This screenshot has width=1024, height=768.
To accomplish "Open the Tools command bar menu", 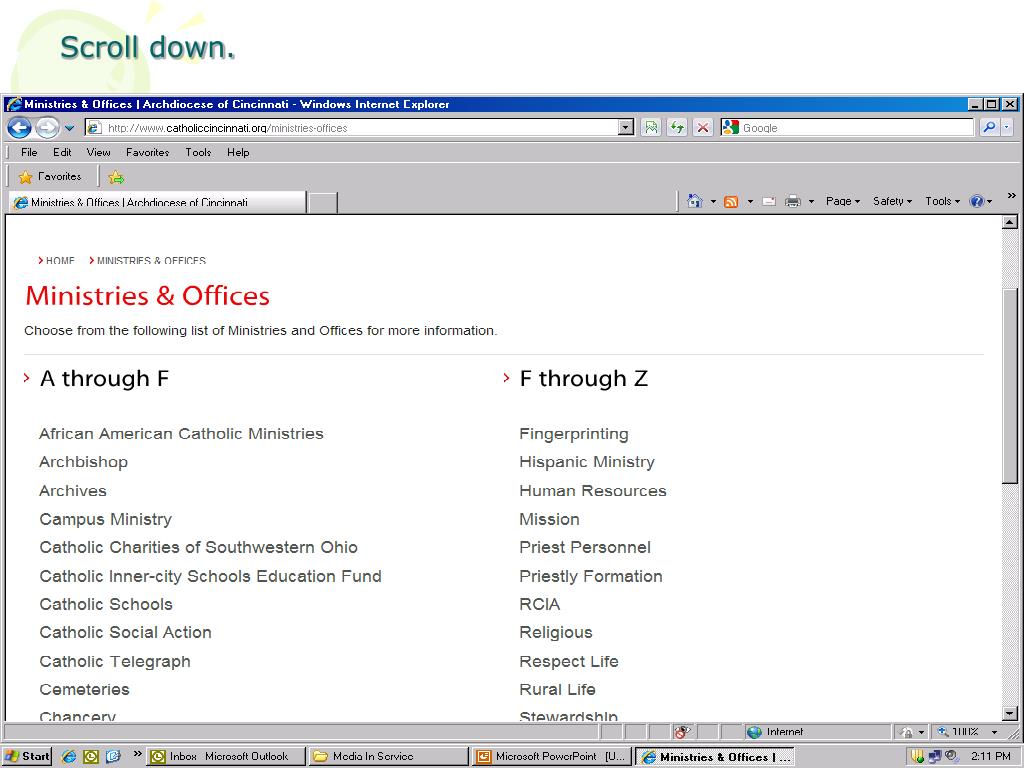I will pos(942,201).
